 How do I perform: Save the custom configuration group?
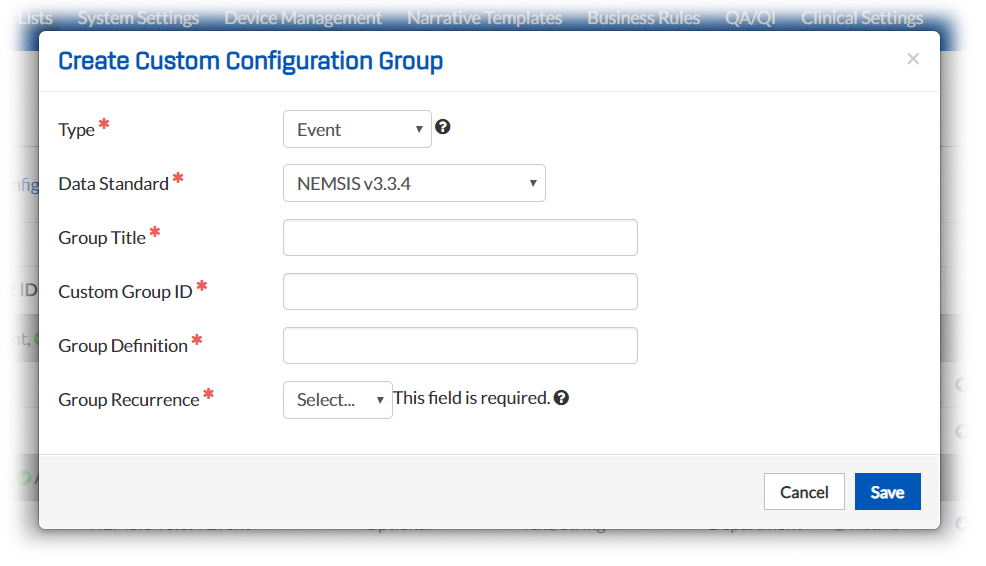(x=887, y=492)
